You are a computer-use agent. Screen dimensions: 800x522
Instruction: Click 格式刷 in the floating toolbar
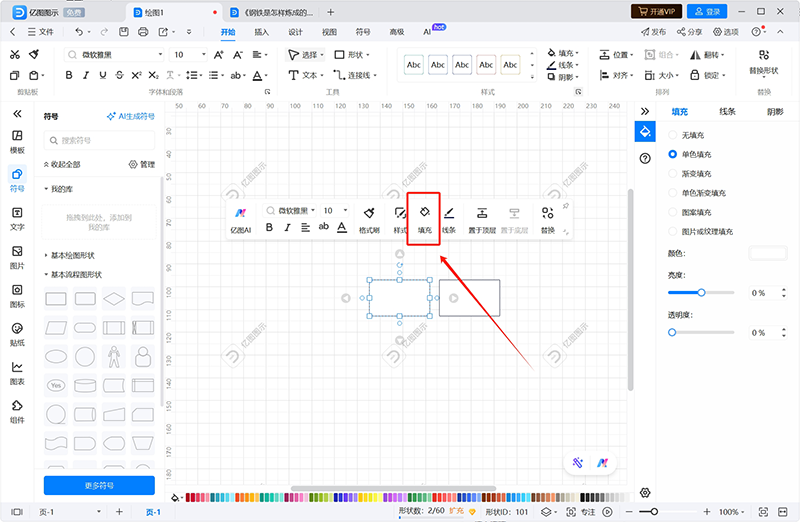click(x=369, y=219)
